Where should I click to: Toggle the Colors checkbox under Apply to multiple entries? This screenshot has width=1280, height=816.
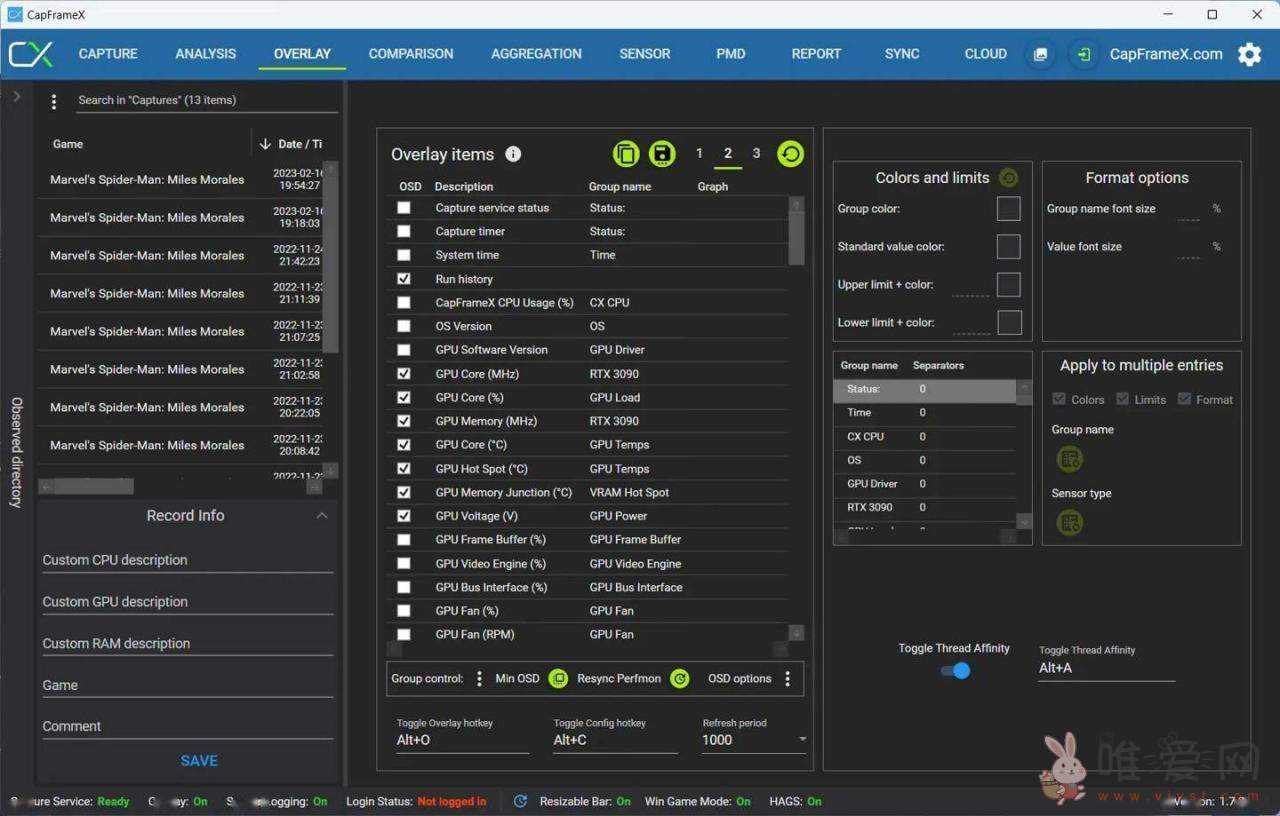click(1059, 399)
